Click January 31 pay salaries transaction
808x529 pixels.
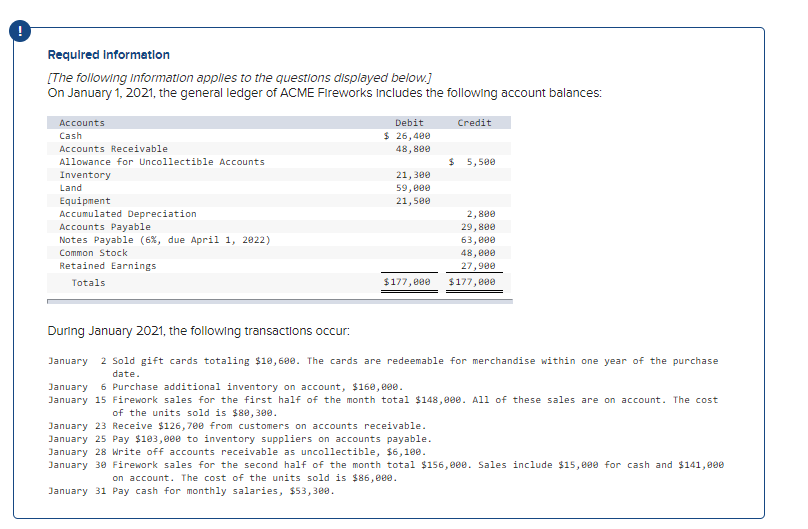tap(192, 491)
